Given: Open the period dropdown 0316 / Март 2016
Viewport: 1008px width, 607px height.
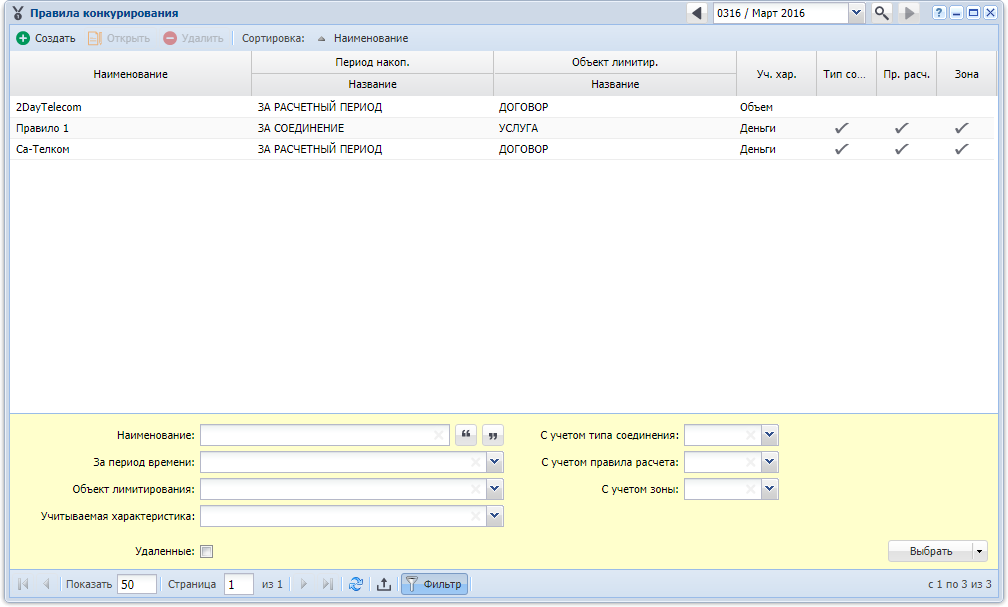Looking at the screenshot, I should [x=856, y=13].
